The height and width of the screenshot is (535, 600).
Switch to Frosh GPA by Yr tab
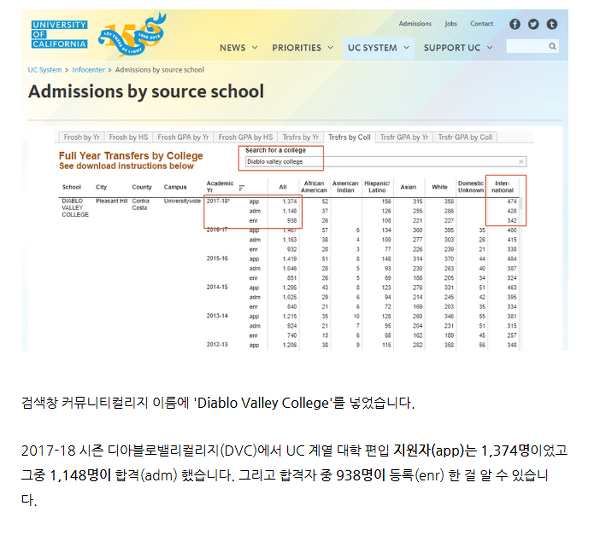pyautogui.click(x=183, y=137)
